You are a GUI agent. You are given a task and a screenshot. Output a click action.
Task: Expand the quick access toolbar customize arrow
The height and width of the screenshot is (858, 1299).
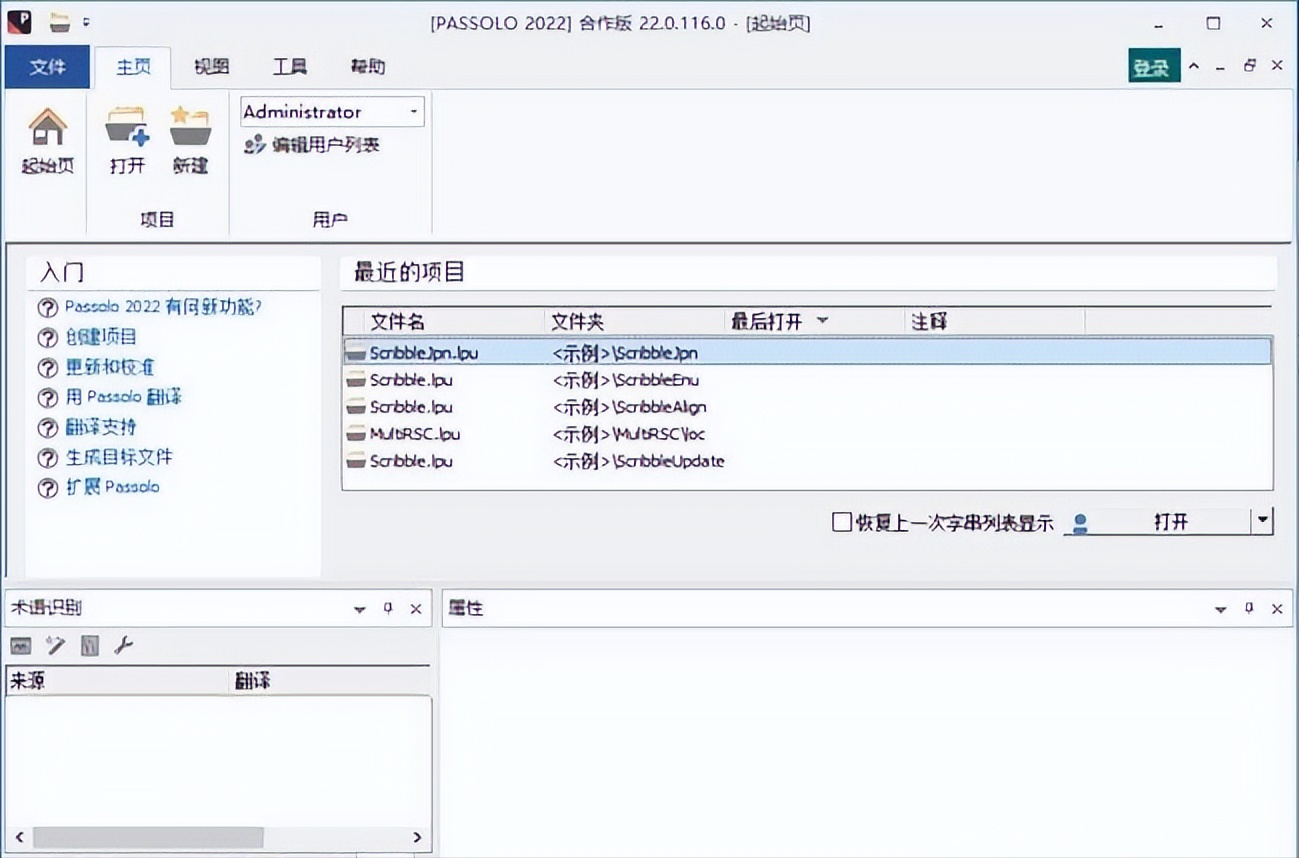(x=87, y=21)
